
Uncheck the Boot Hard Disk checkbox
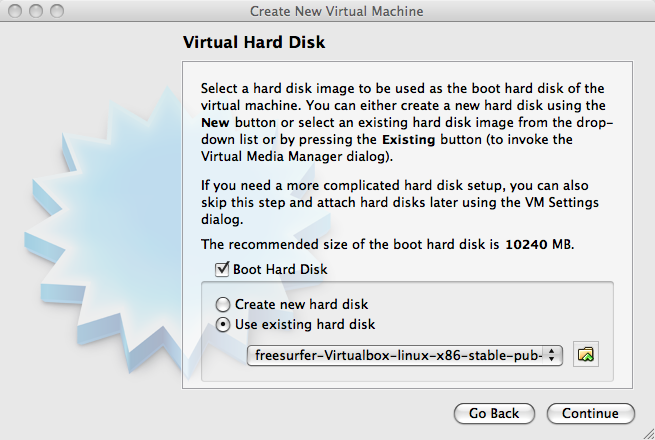point(222,269)
